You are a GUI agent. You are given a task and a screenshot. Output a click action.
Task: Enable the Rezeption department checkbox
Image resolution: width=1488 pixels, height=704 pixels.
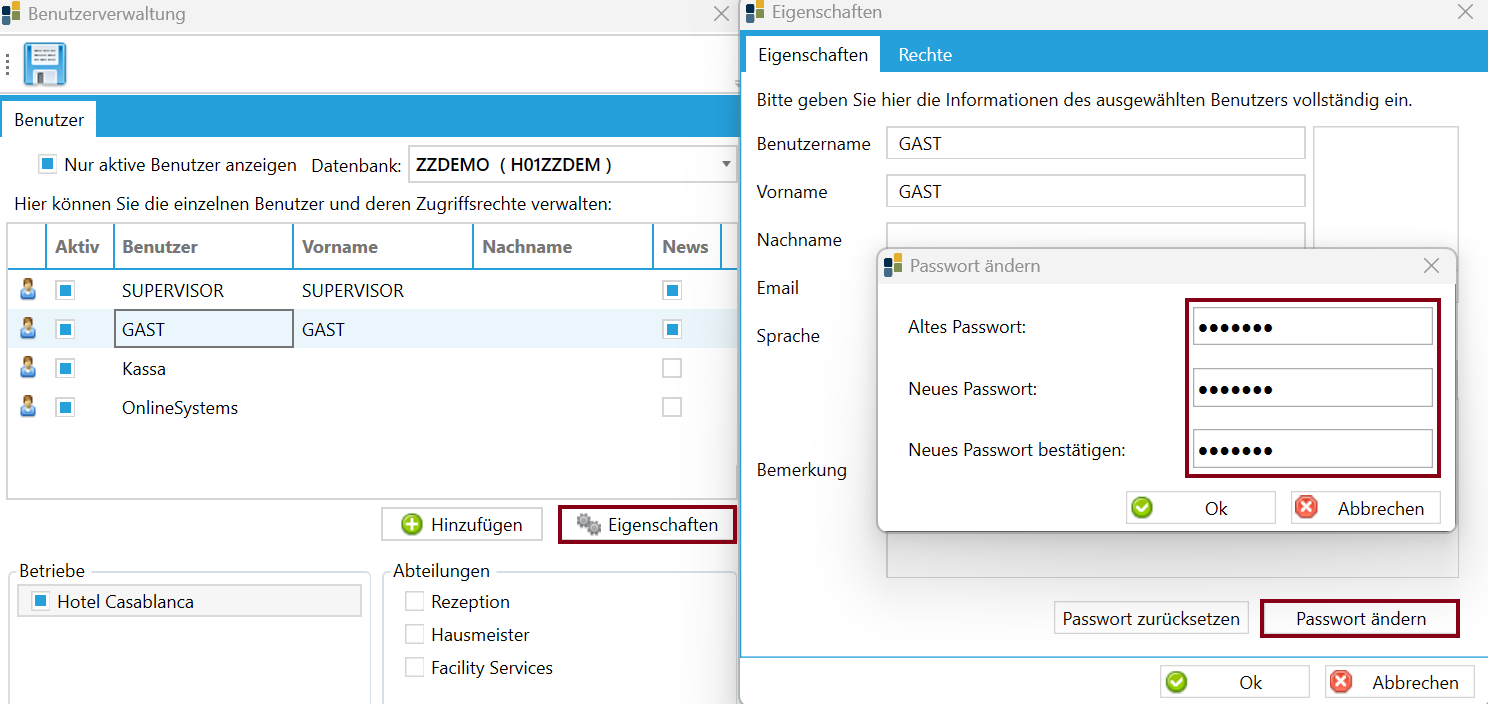414,601
